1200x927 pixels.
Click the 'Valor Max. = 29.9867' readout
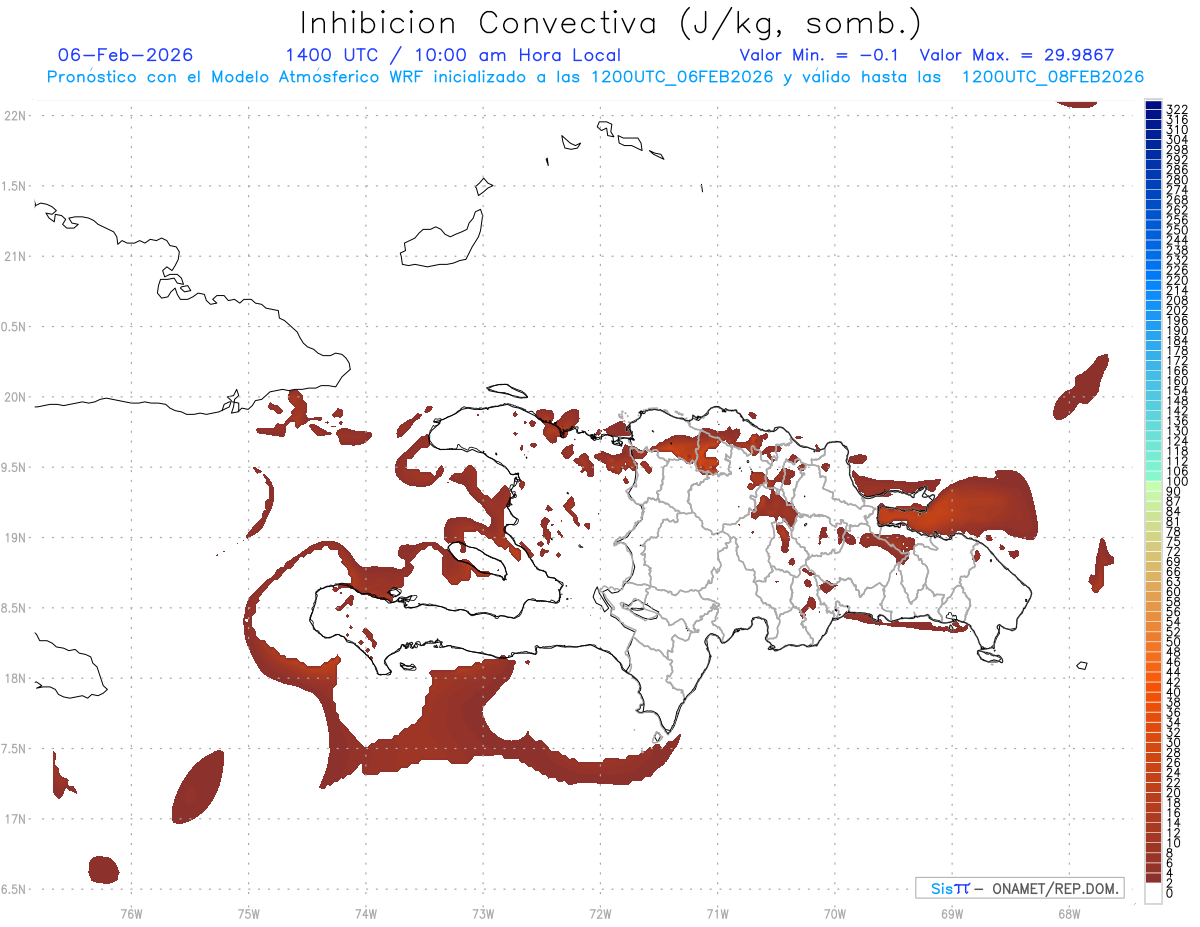coord(1017,55)
